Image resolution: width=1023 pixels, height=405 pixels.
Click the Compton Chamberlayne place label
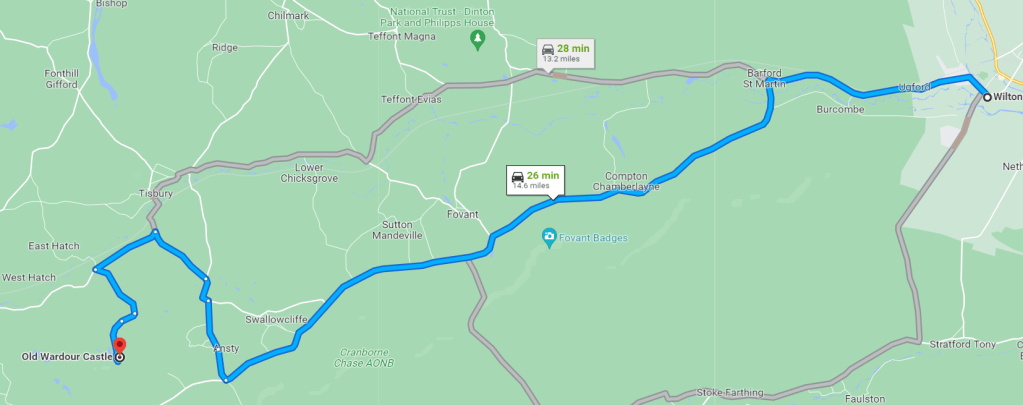tap(626, 181)
